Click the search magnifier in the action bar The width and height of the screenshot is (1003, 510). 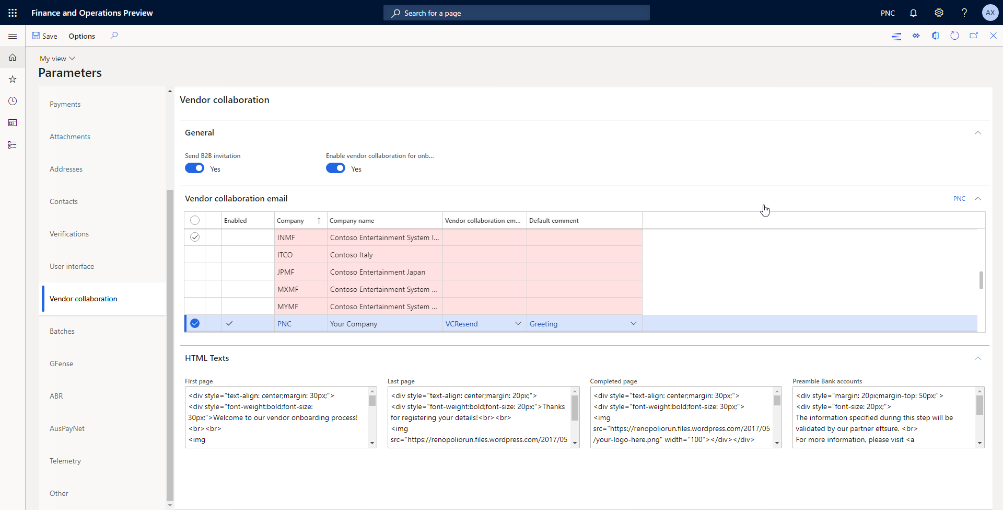pos(114,36)
